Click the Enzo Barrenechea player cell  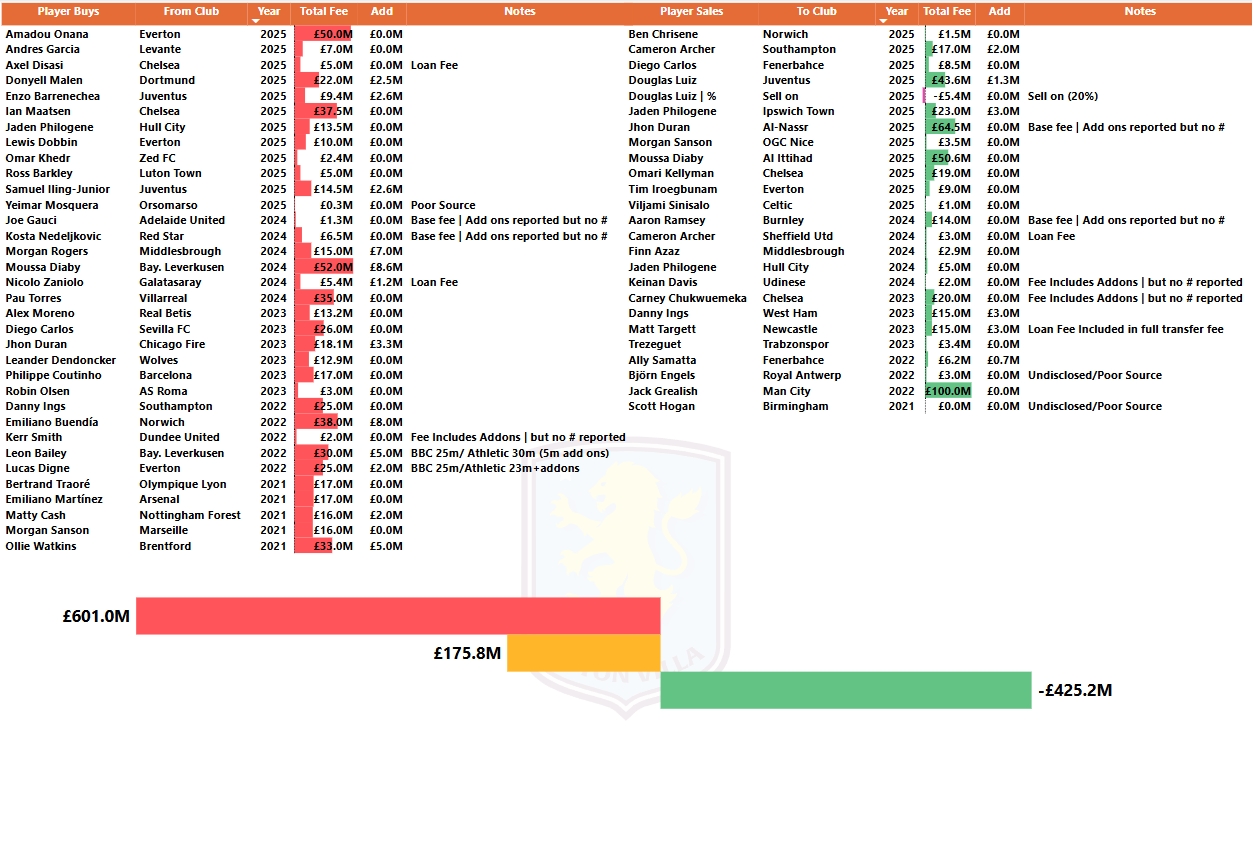pos(53,96)
